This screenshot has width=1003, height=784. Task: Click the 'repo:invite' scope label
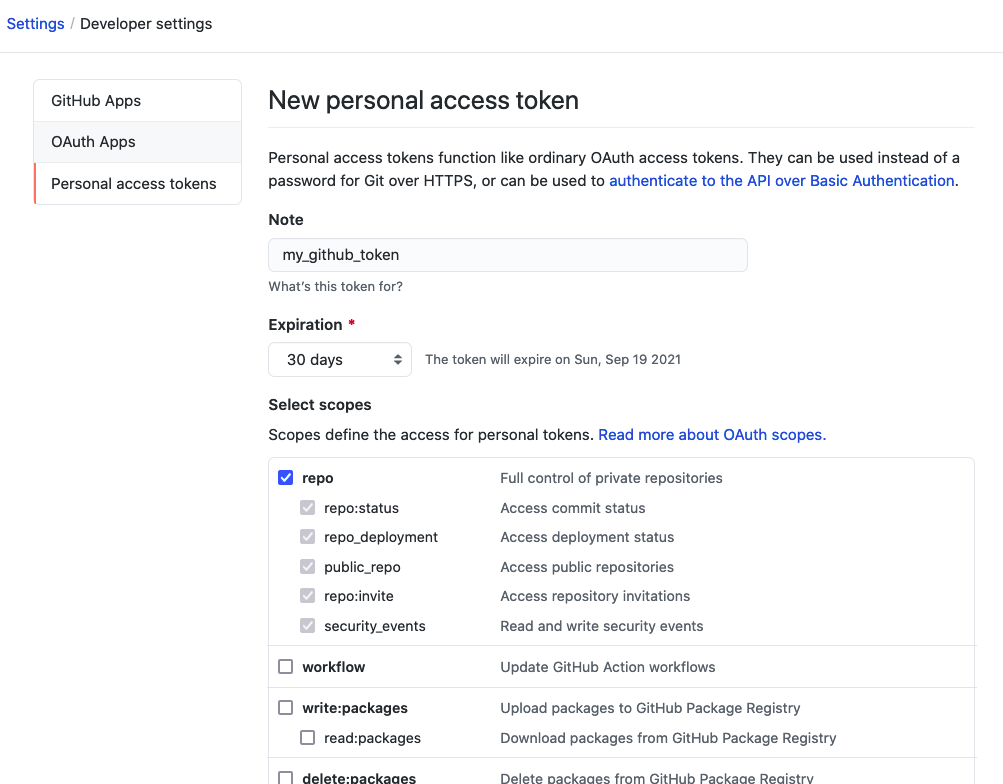[x=358, y=596]
